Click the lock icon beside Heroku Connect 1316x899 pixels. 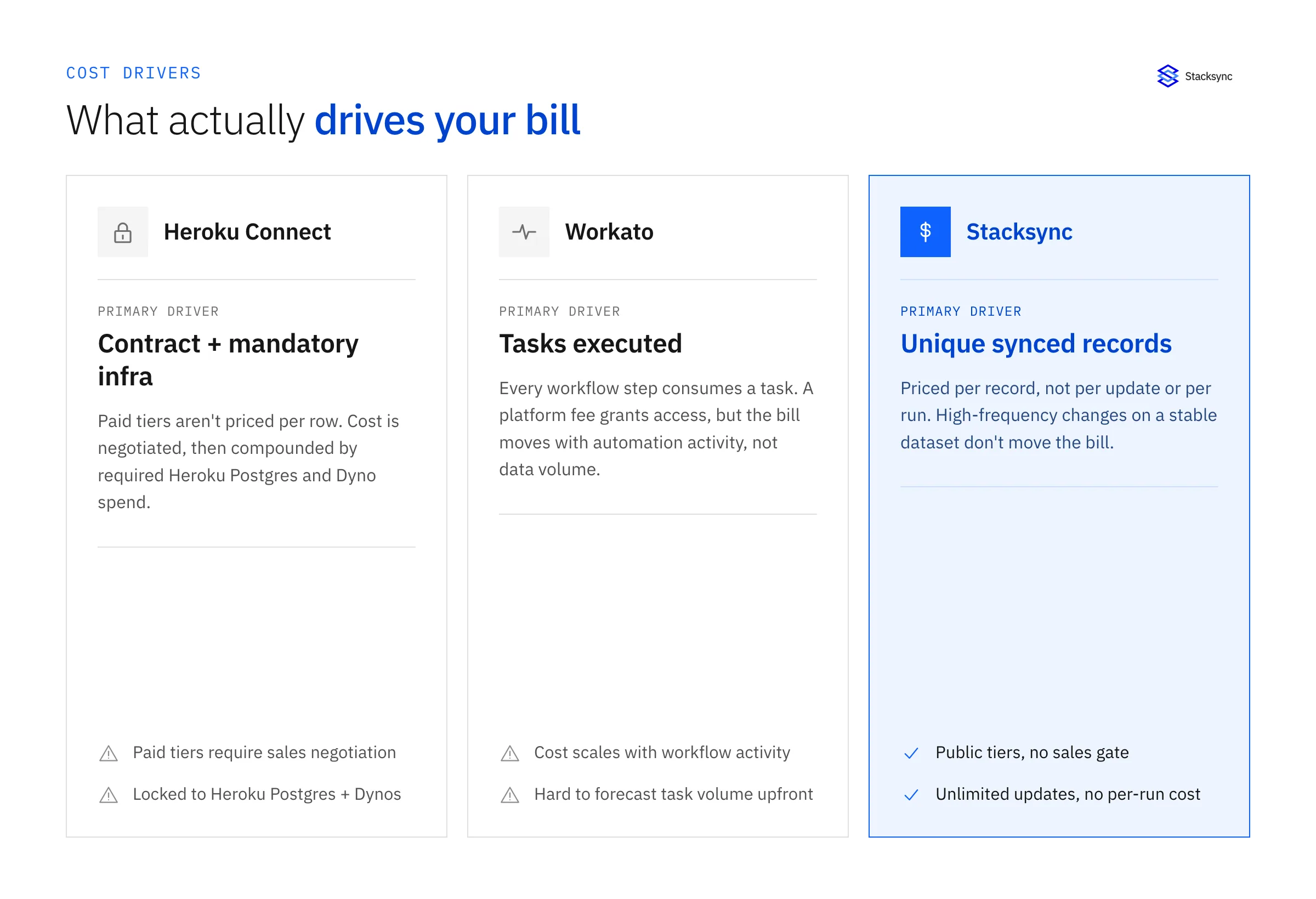(x=123, y=232)
